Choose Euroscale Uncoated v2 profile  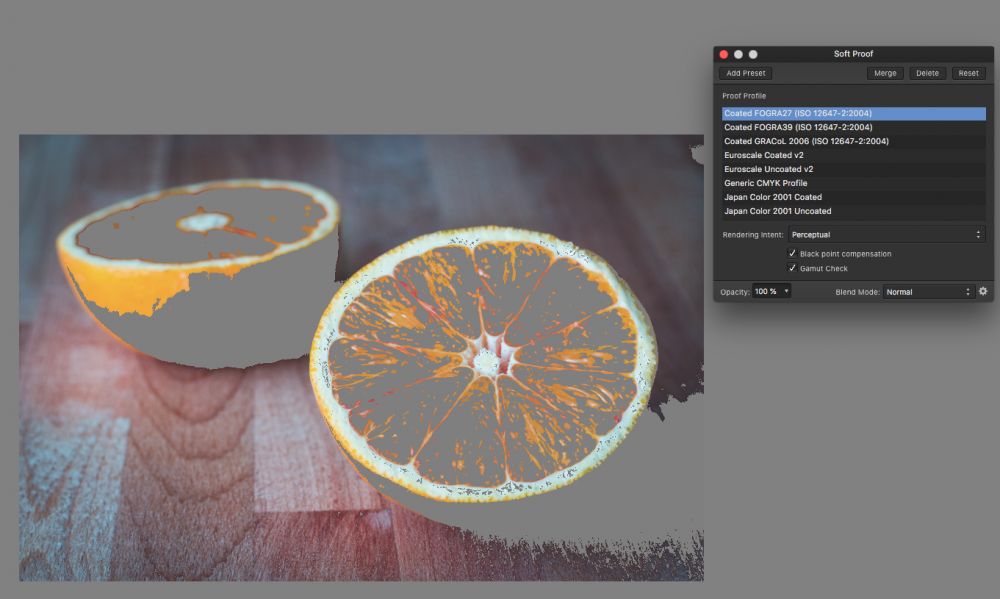[853, 170]
